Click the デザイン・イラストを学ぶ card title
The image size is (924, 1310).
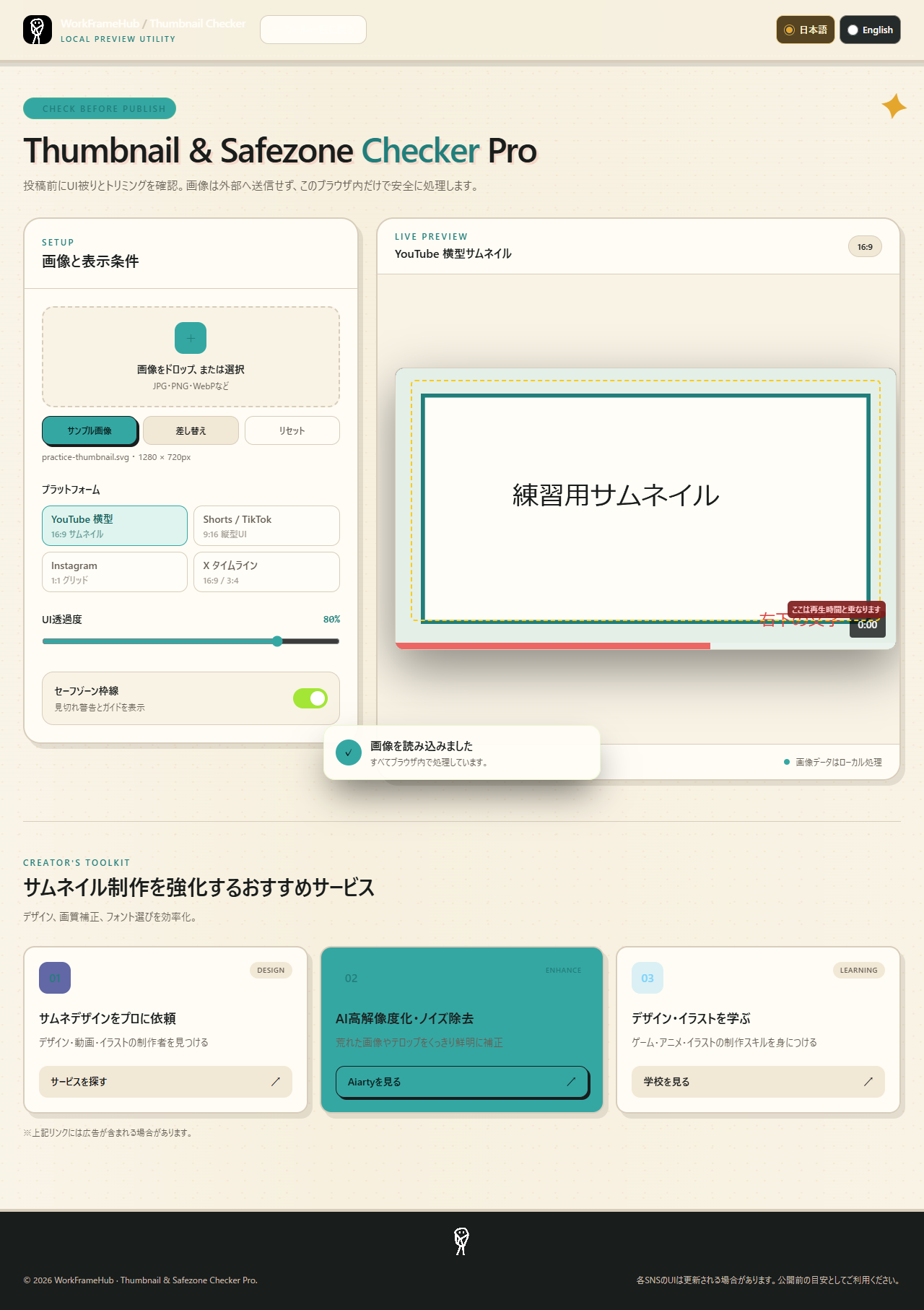(x=691, y=1018)
